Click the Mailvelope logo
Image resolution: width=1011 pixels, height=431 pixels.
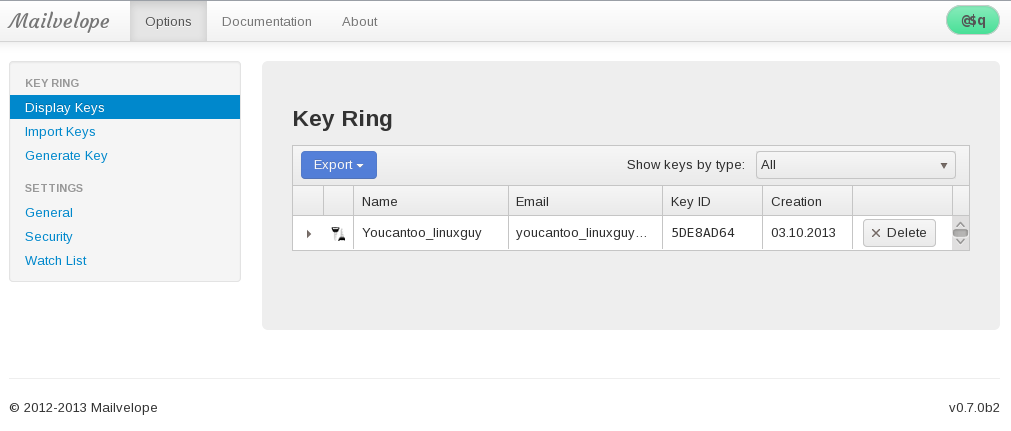pos(59,21)
